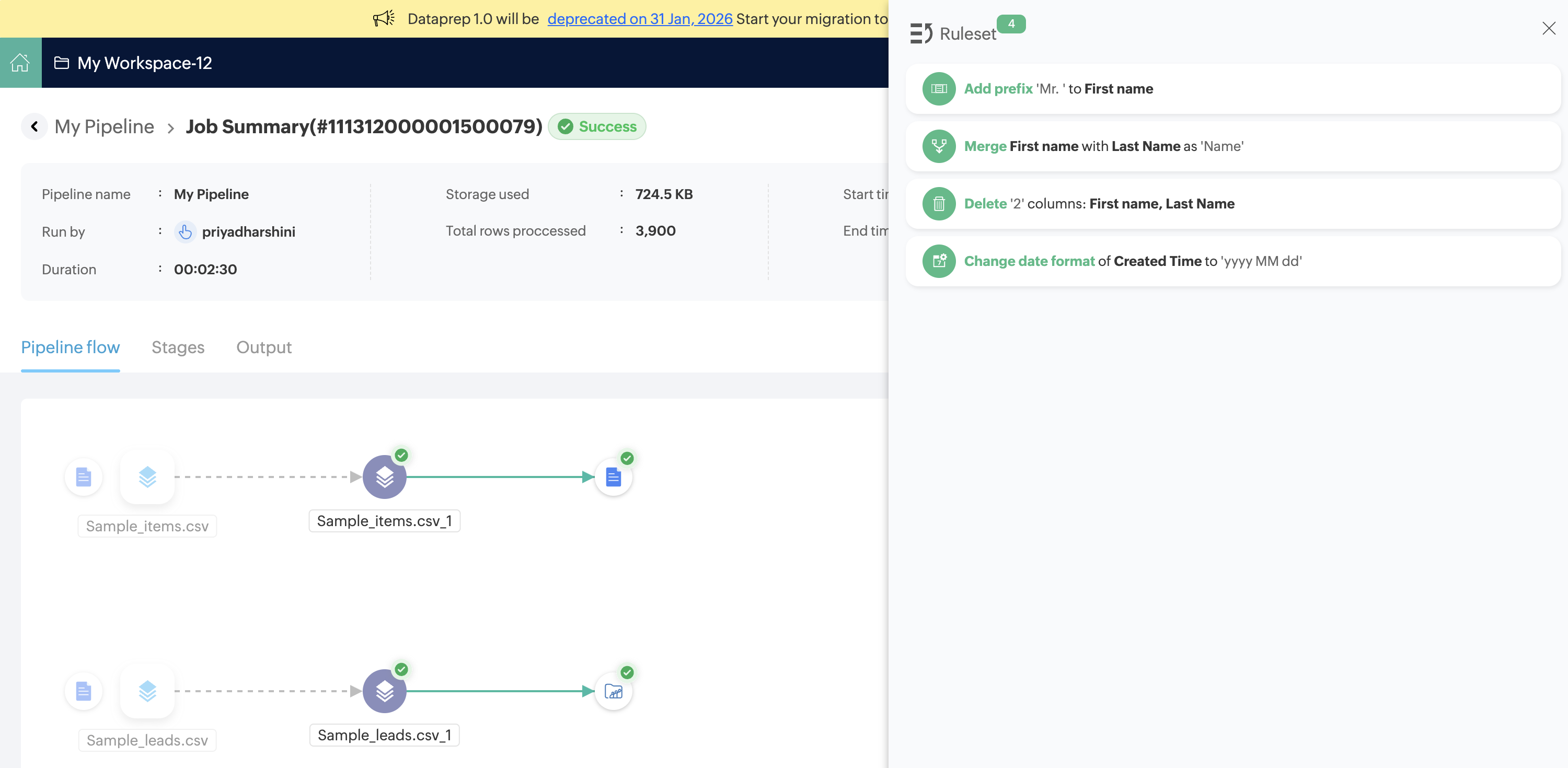Click the Sample_items.csv source file icon

point(84,477)
